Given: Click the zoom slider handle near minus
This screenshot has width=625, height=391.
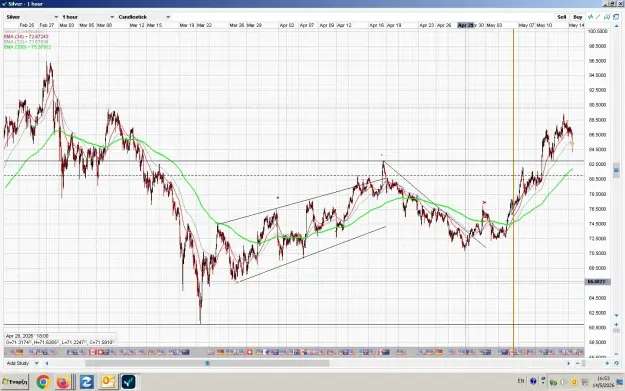Looking at the screenshot, I should pos(584,363).
